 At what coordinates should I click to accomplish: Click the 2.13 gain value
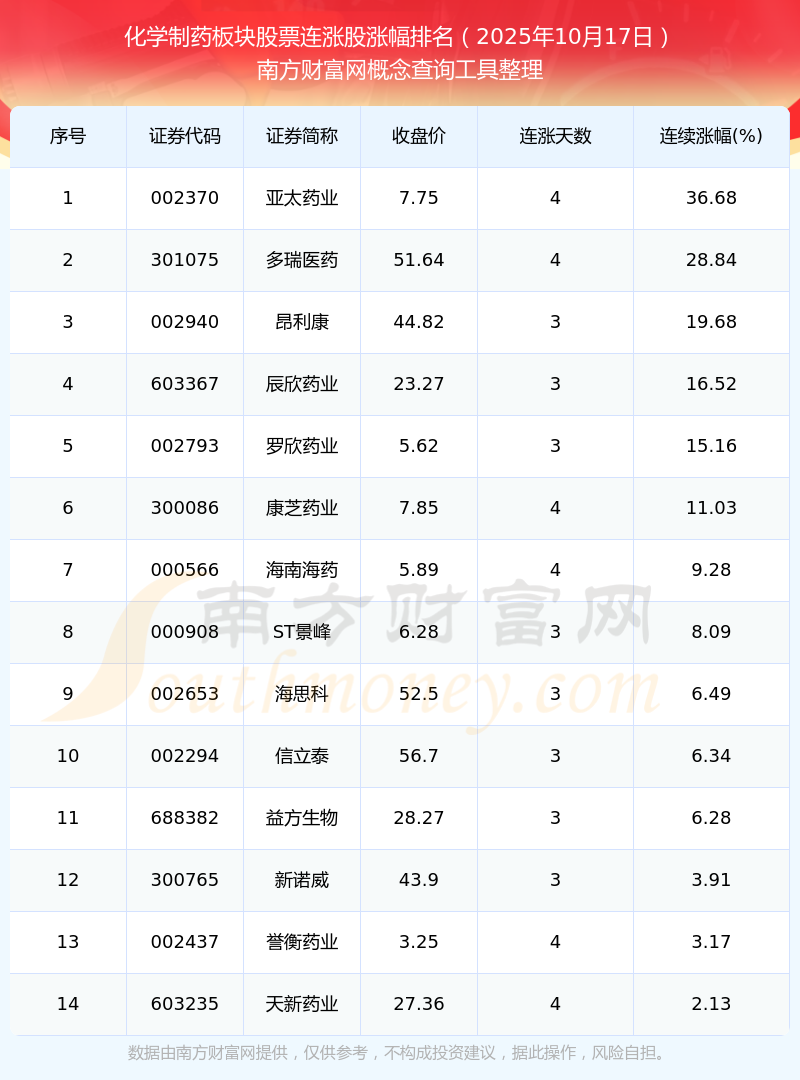(x=711, y=1004)
